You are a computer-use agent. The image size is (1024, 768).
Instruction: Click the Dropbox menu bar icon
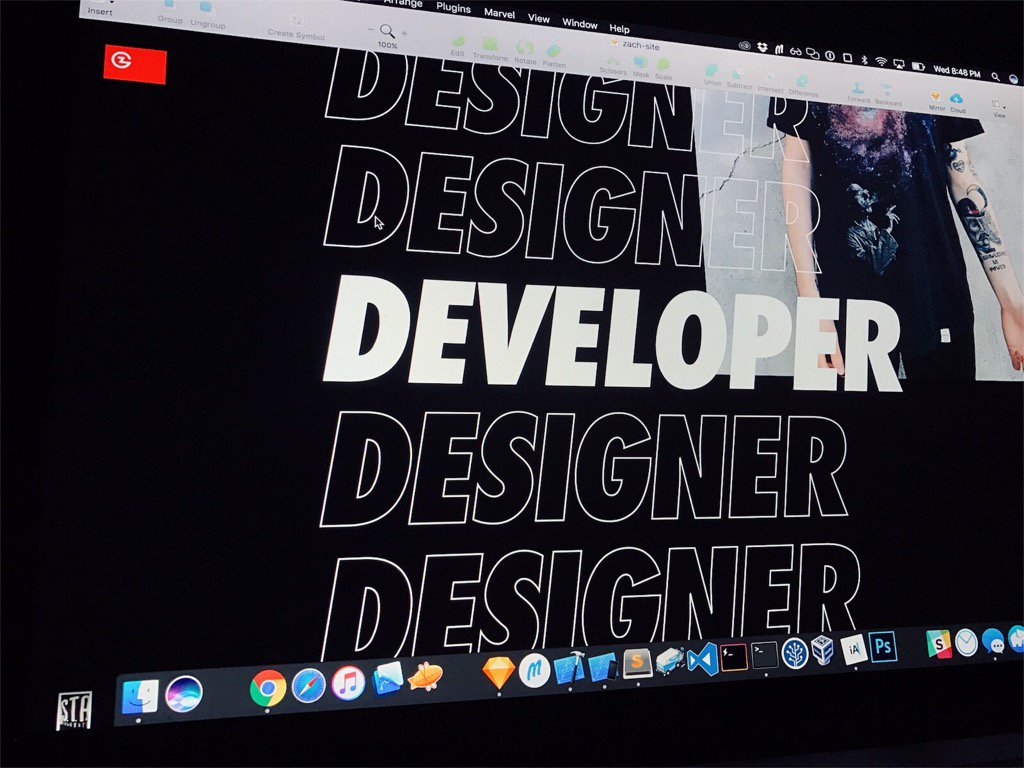point(762,47)
